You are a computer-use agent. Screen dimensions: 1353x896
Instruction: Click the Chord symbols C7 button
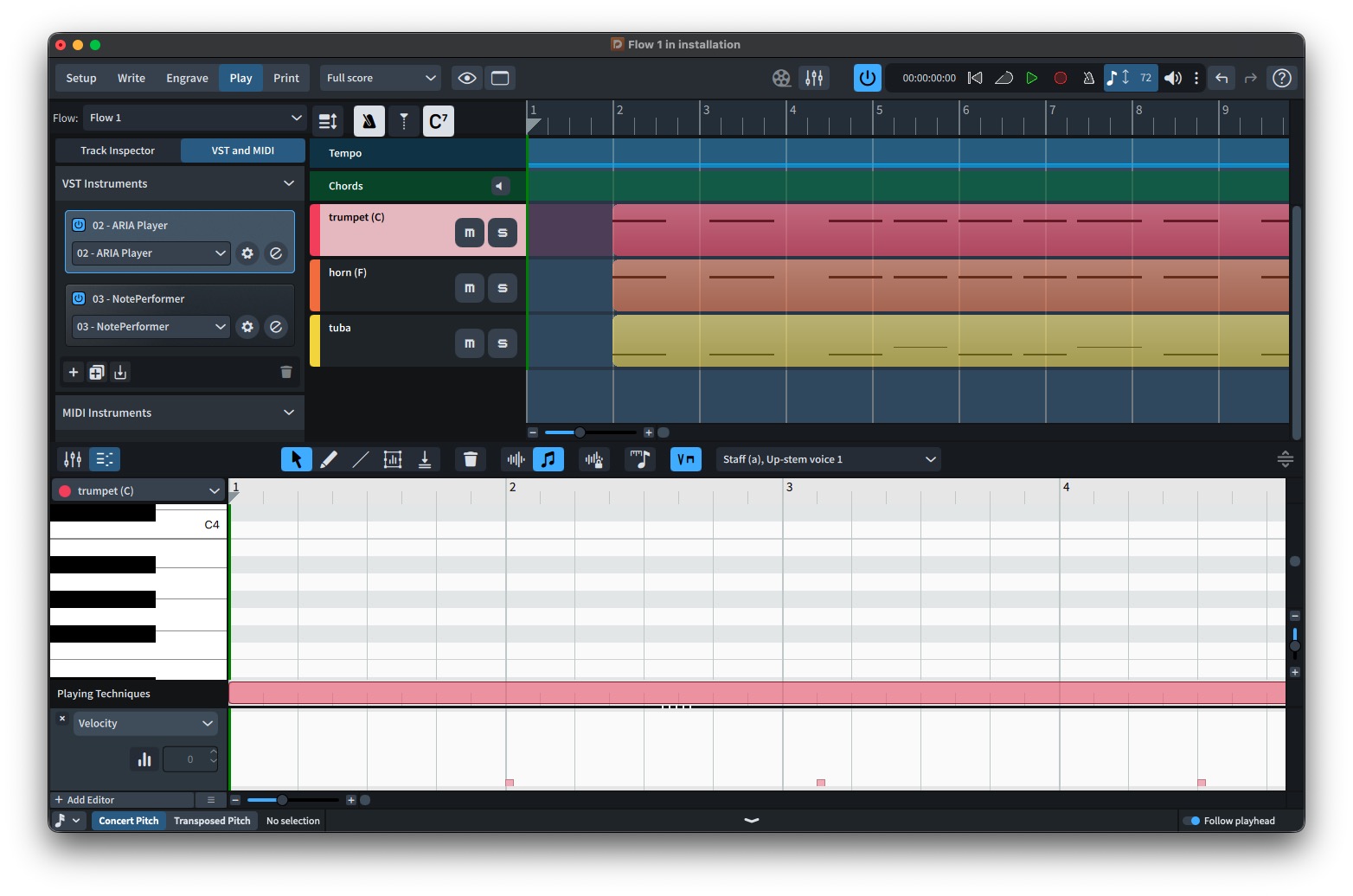click(438, 121)
